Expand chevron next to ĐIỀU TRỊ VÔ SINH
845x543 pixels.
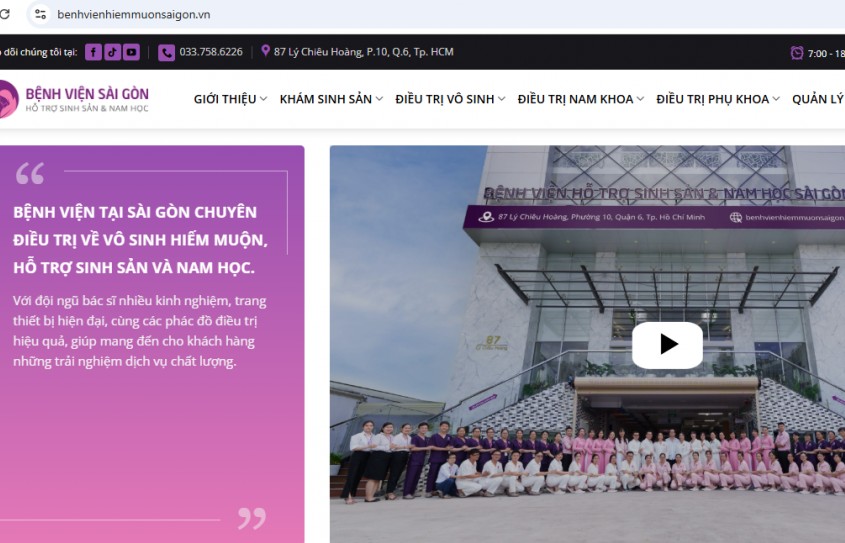[502, 99]
